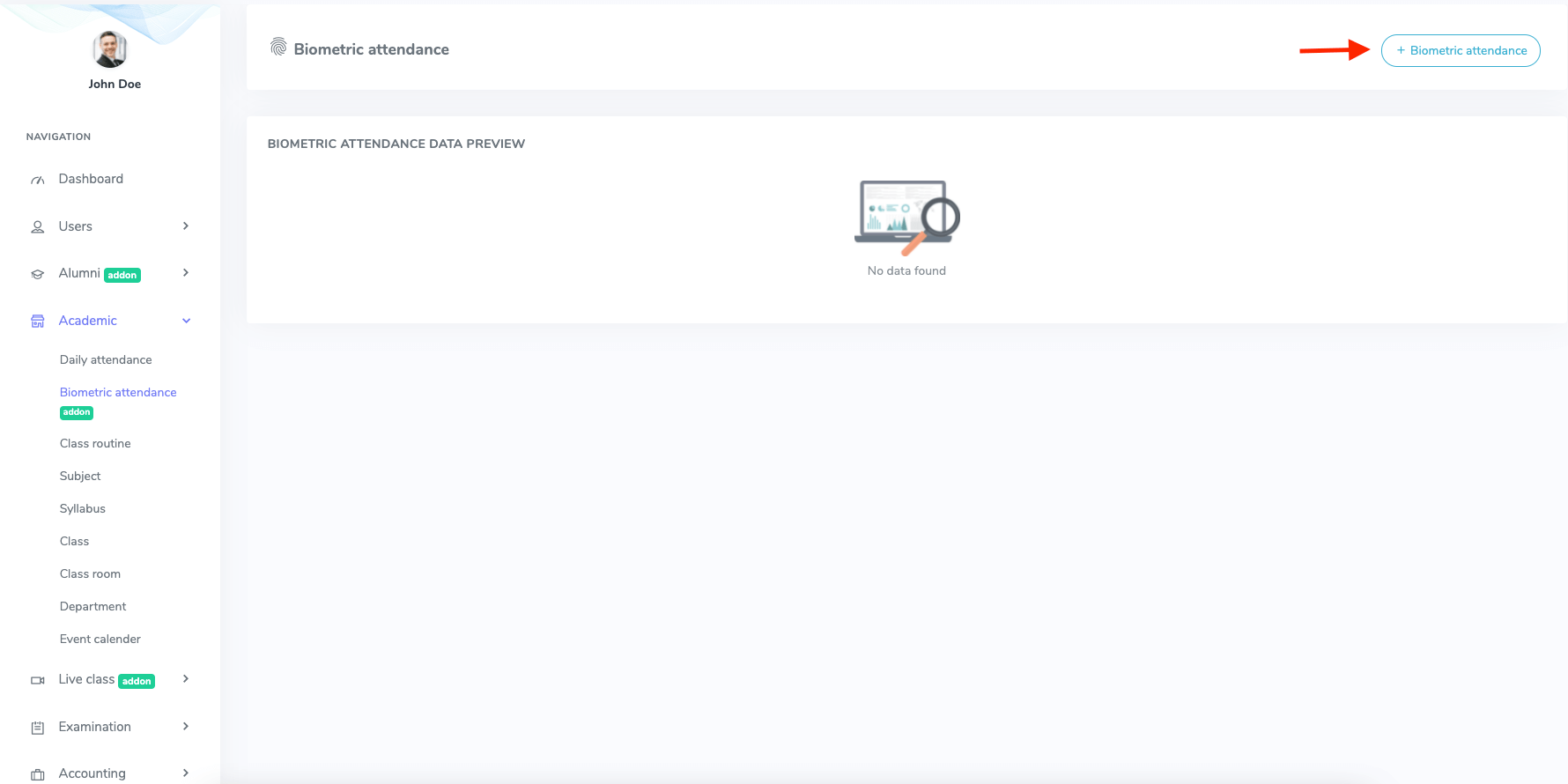This screenshot has width=1568, height=784.
Task: Click the Examination clipboard icon
Action: pos(38,728)
